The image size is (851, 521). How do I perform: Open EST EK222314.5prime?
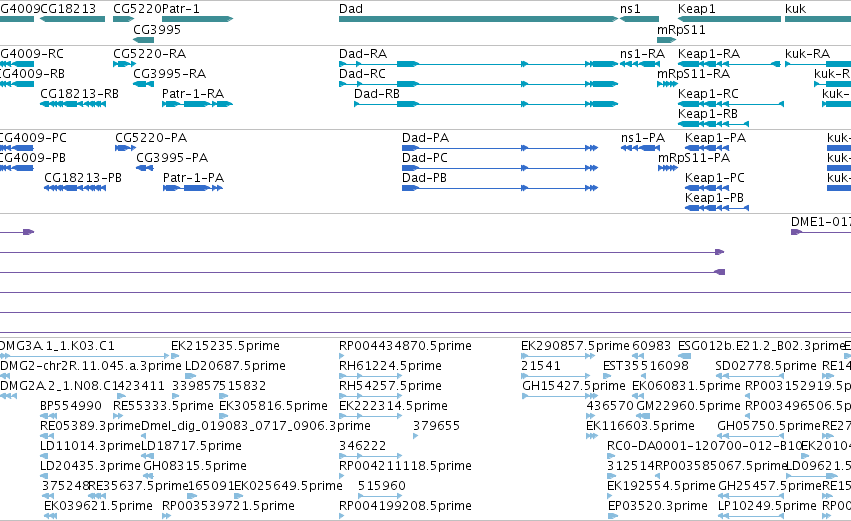(393, 406)
